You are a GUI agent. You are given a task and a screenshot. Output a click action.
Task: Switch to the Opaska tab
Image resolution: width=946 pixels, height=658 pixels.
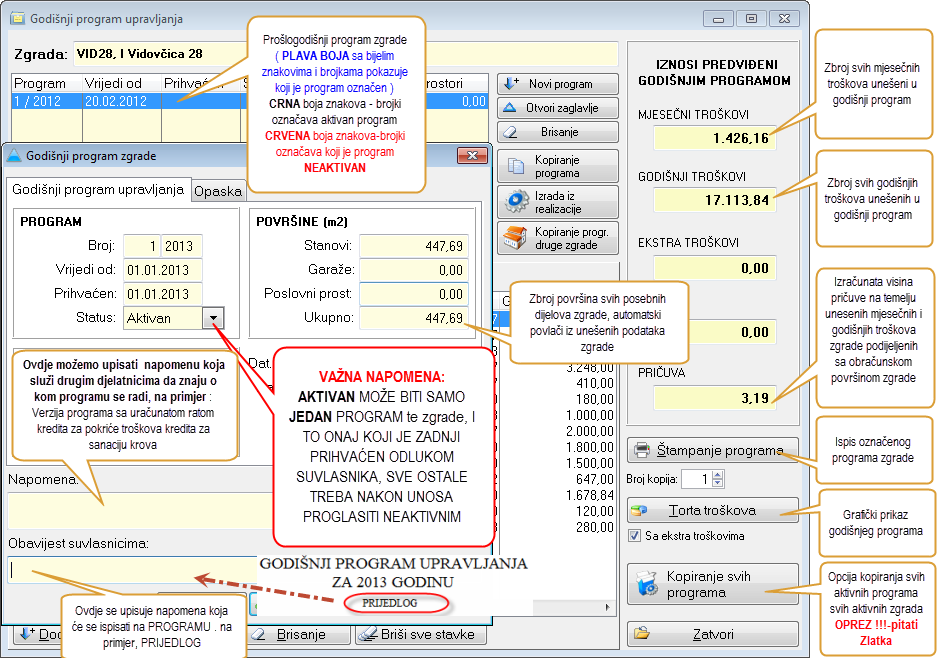[218, 191]
